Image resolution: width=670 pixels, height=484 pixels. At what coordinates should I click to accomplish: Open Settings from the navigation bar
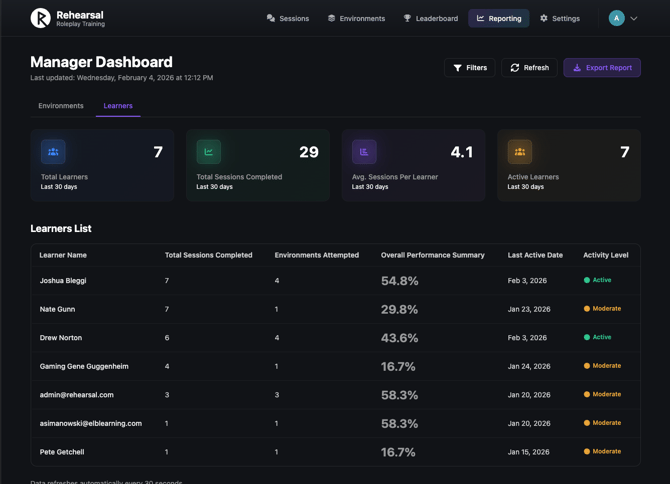coord(559,18)
